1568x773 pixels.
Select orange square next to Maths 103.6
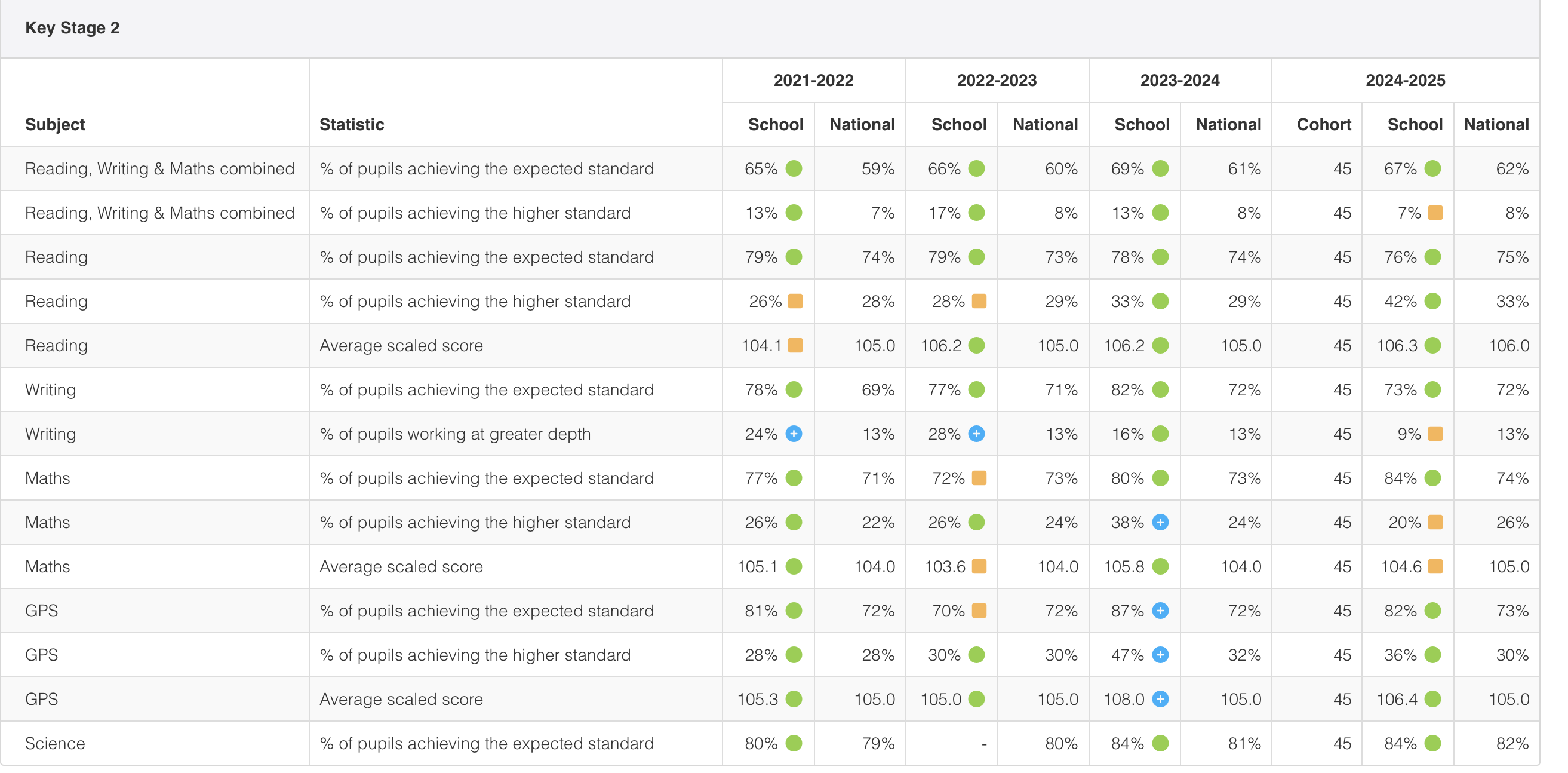pyautogui.click(x=979, y=566)
